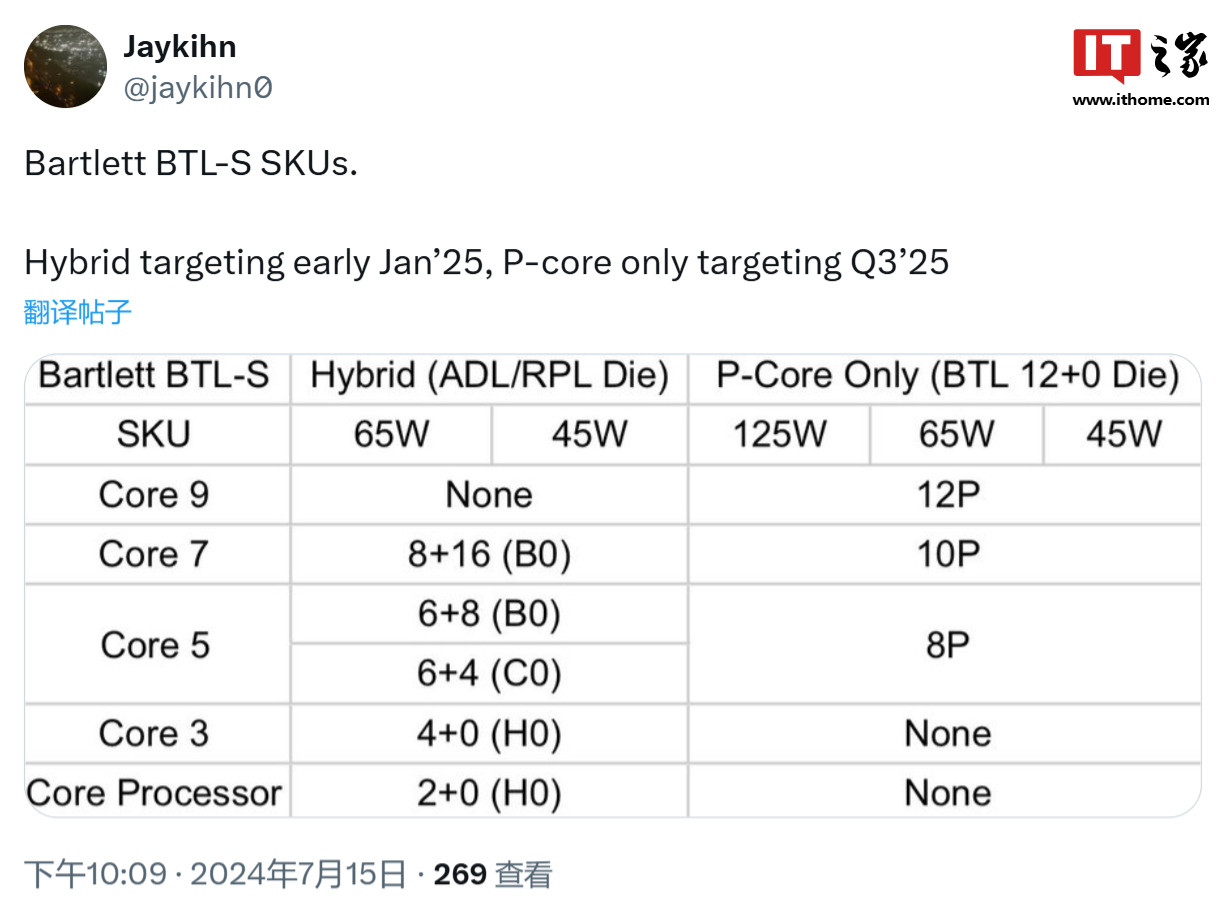The height and width of the screenshot is (911, 1230).
Task: Click the 12P cell in table
Action: point(947,494)
